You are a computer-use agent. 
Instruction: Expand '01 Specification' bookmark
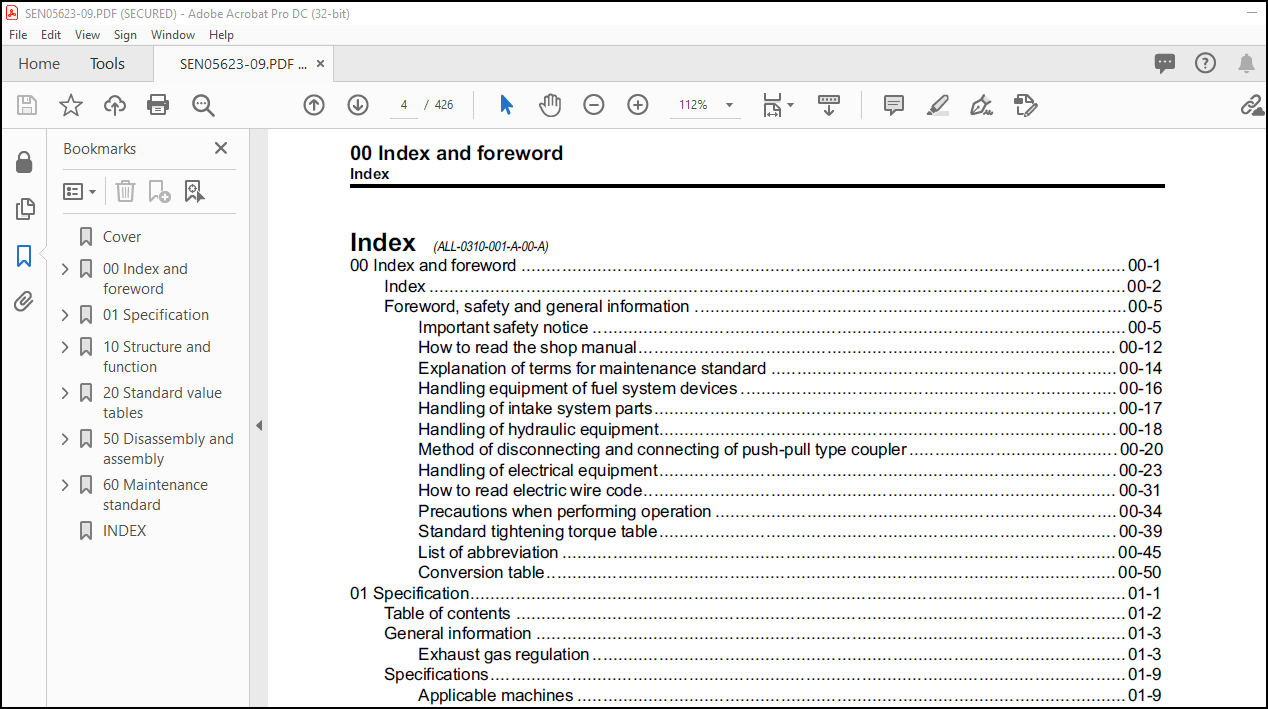click(x=65, y=315)
